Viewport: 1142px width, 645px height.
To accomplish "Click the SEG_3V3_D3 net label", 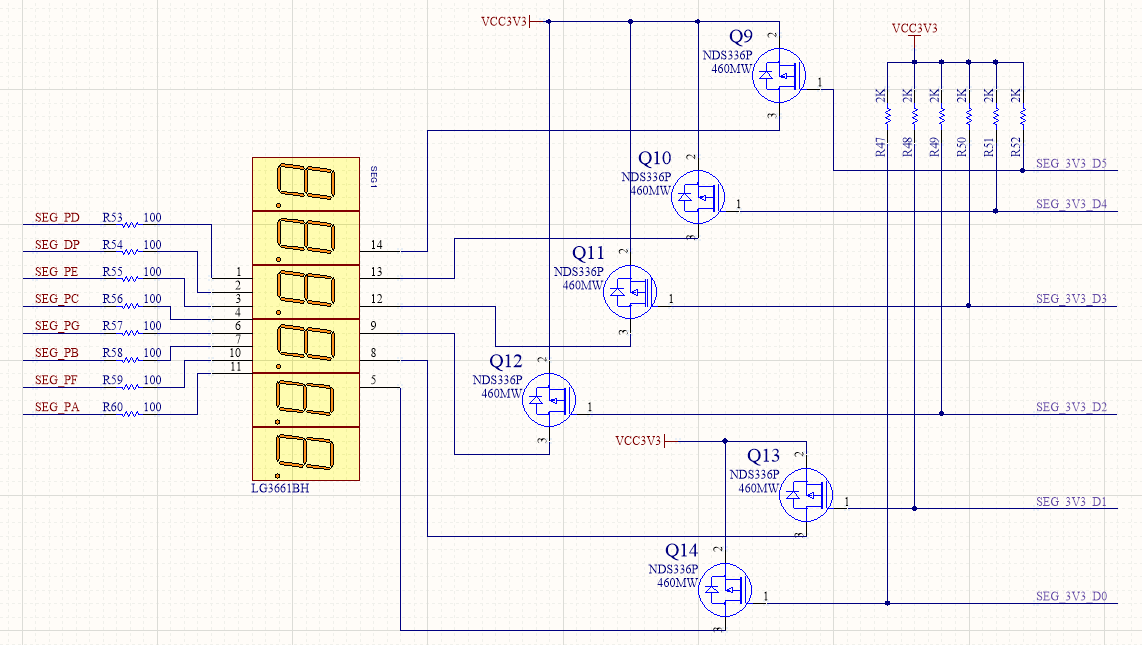I will click(x=1071, y=298).
